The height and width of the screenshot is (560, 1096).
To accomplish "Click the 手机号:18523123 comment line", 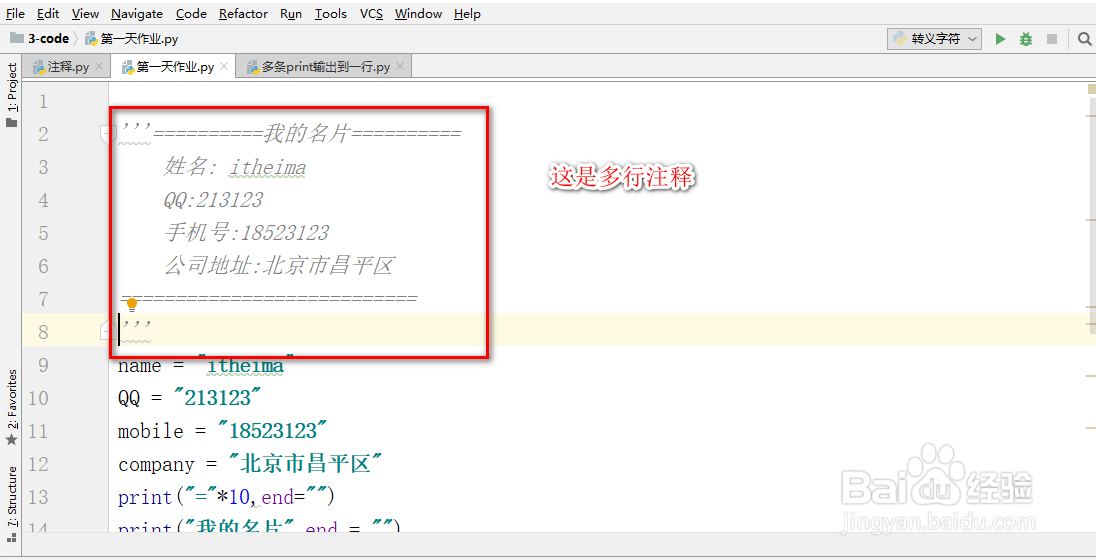I will 246,233.
